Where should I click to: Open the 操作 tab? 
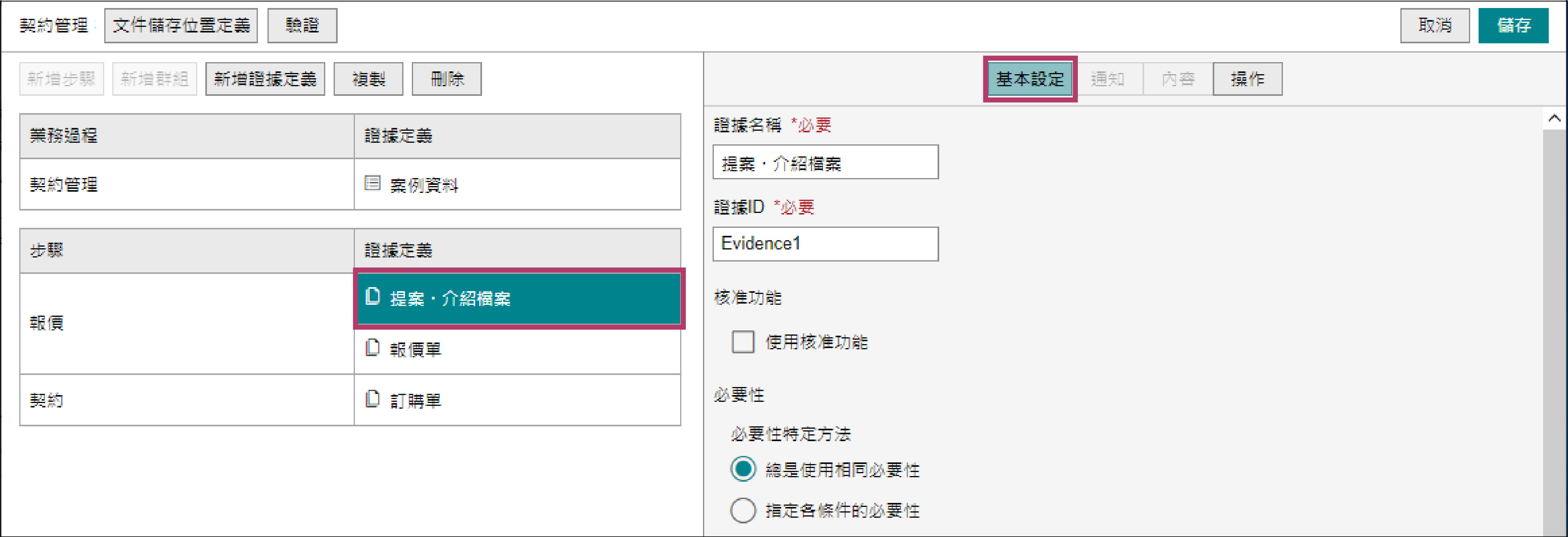1247,79
